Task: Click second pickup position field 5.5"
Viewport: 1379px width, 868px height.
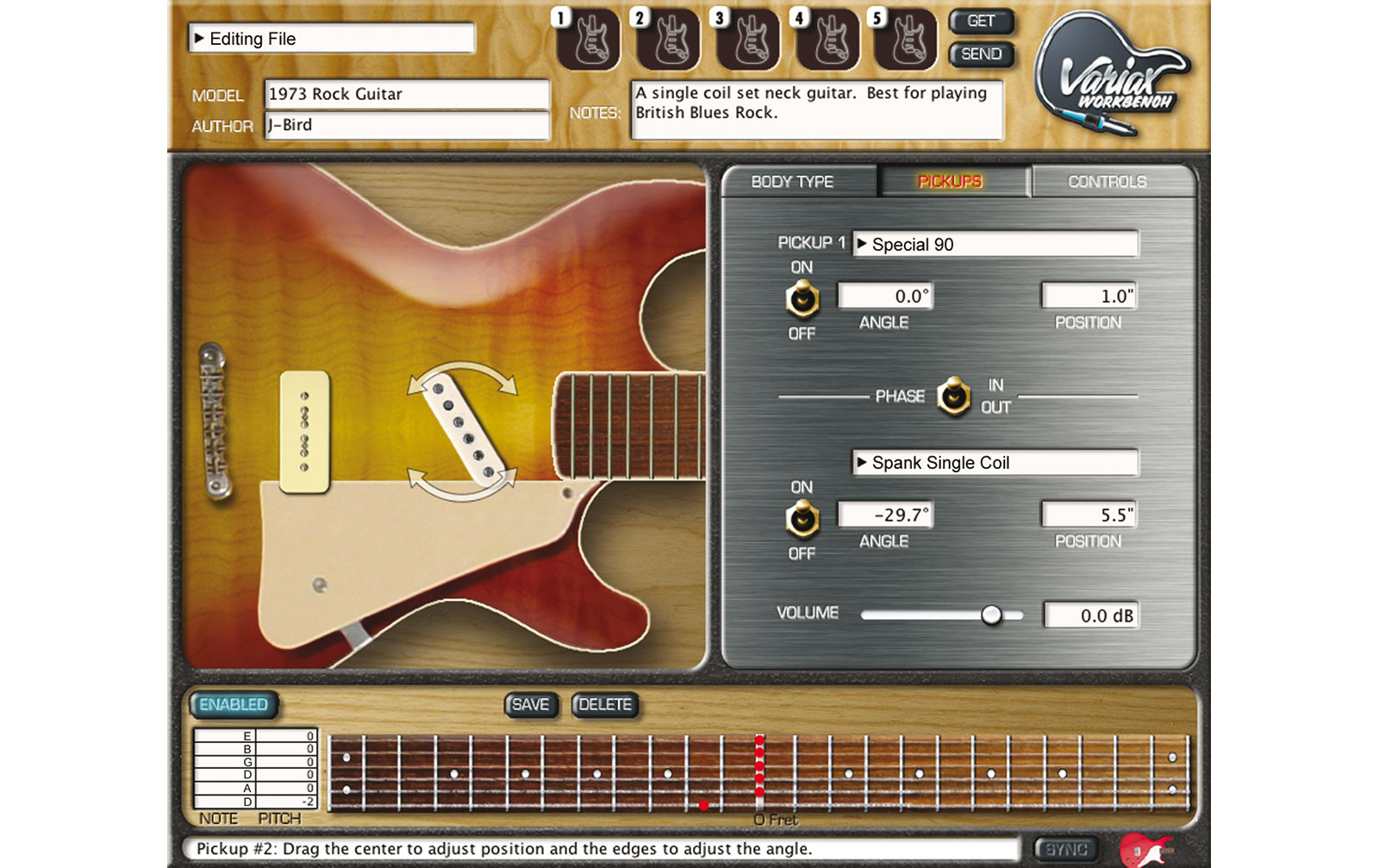Action: click(1089, 515)
